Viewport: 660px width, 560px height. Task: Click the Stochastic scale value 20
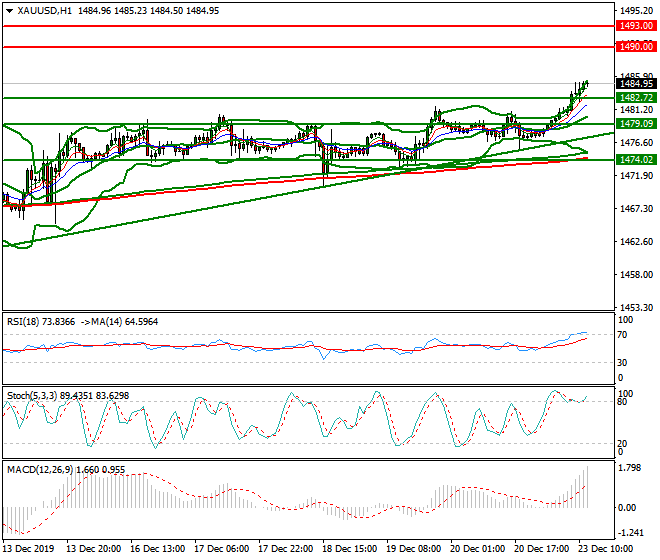(x=622, y=444)
